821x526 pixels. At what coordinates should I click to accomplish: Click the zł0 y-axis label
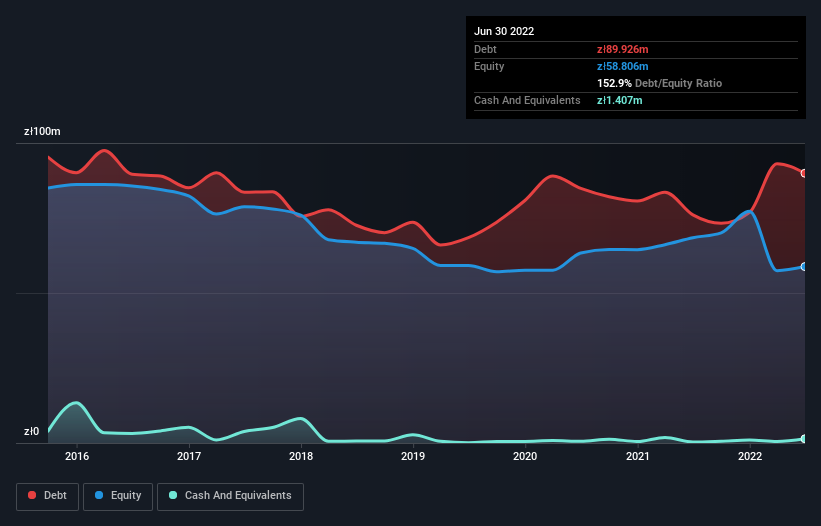[x=31, y=431]
